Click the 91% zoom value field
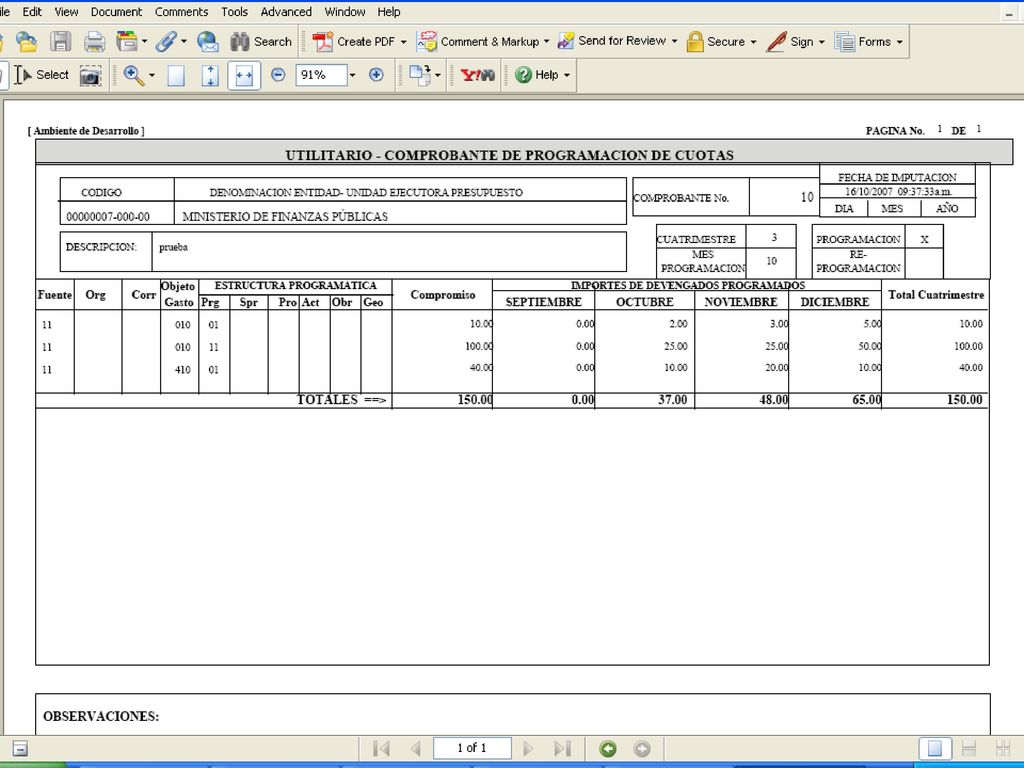 [321, 75]
